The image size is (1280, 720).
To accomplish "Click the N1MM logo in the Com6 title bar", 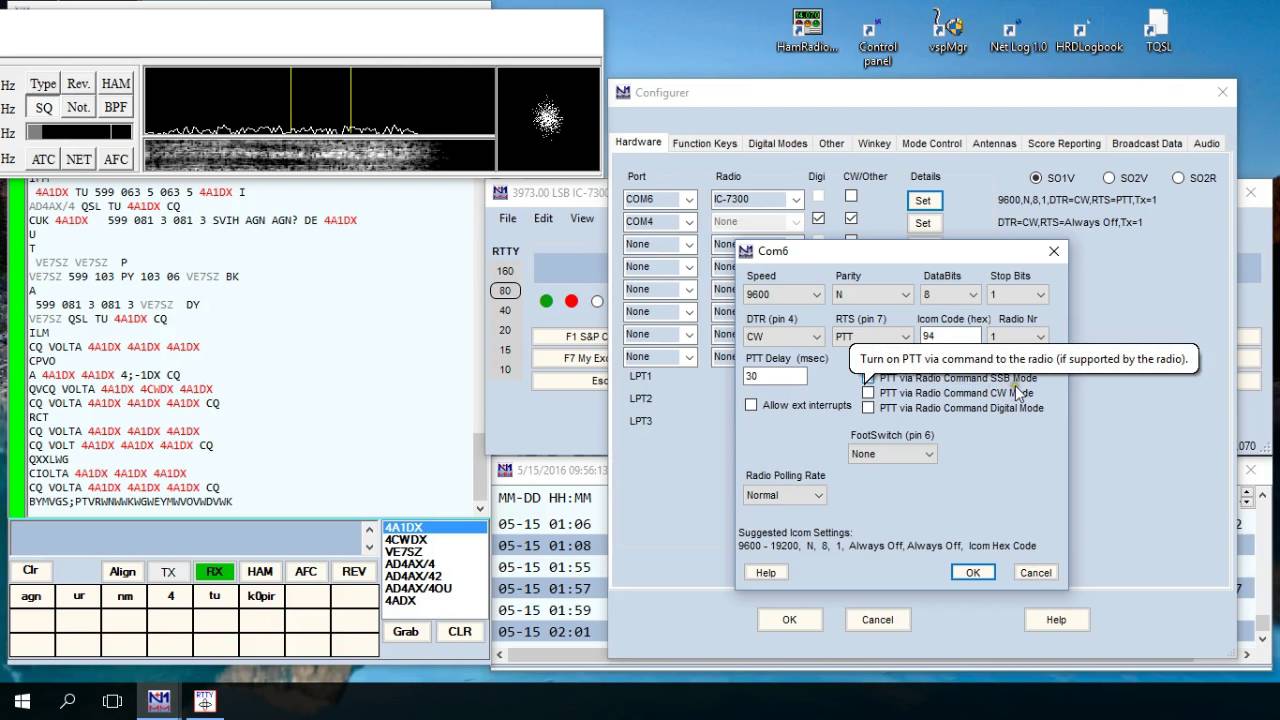I will coord(746,251).
